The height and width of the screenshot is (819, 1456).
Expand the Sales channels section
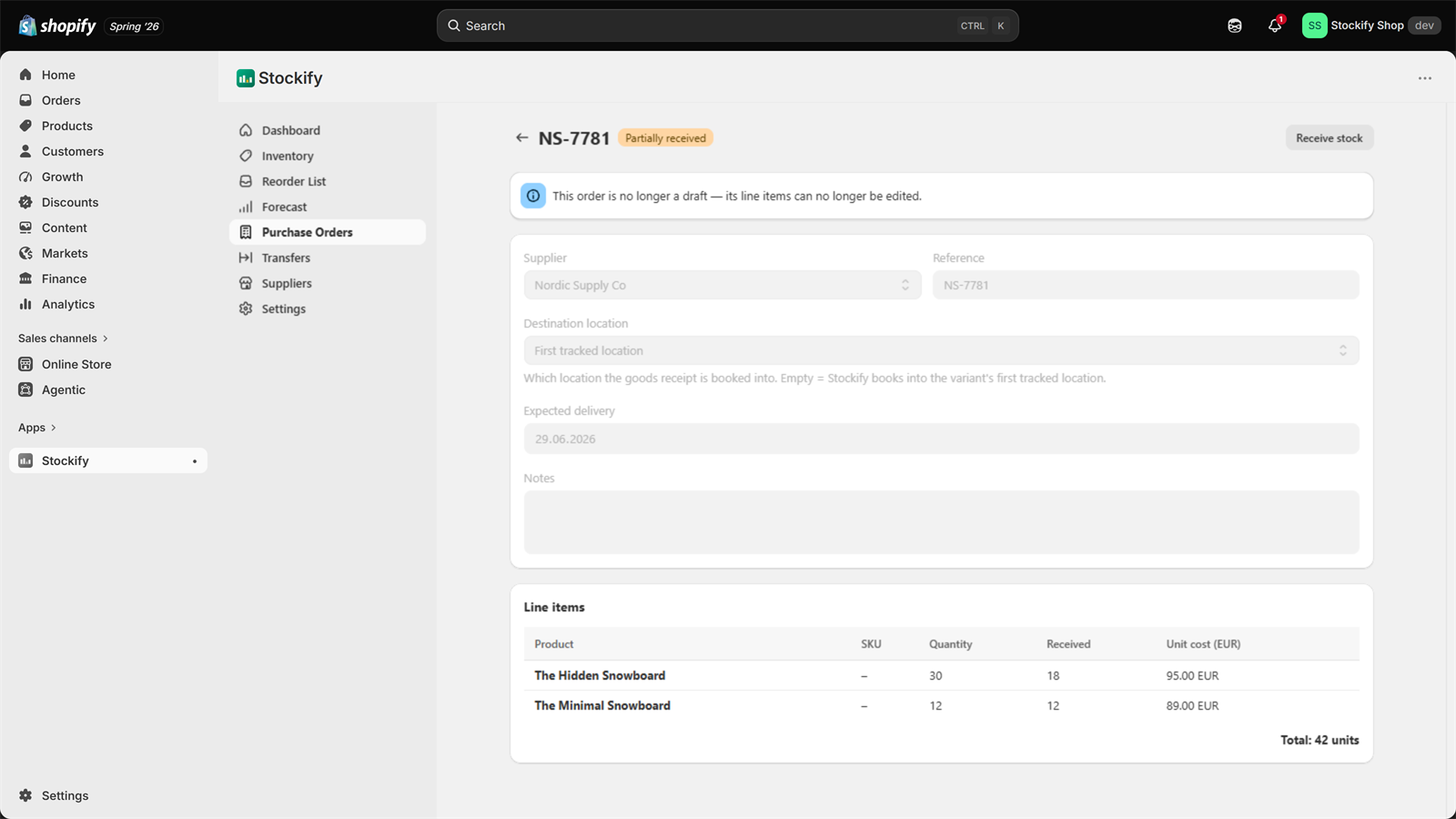pos(63,338)
